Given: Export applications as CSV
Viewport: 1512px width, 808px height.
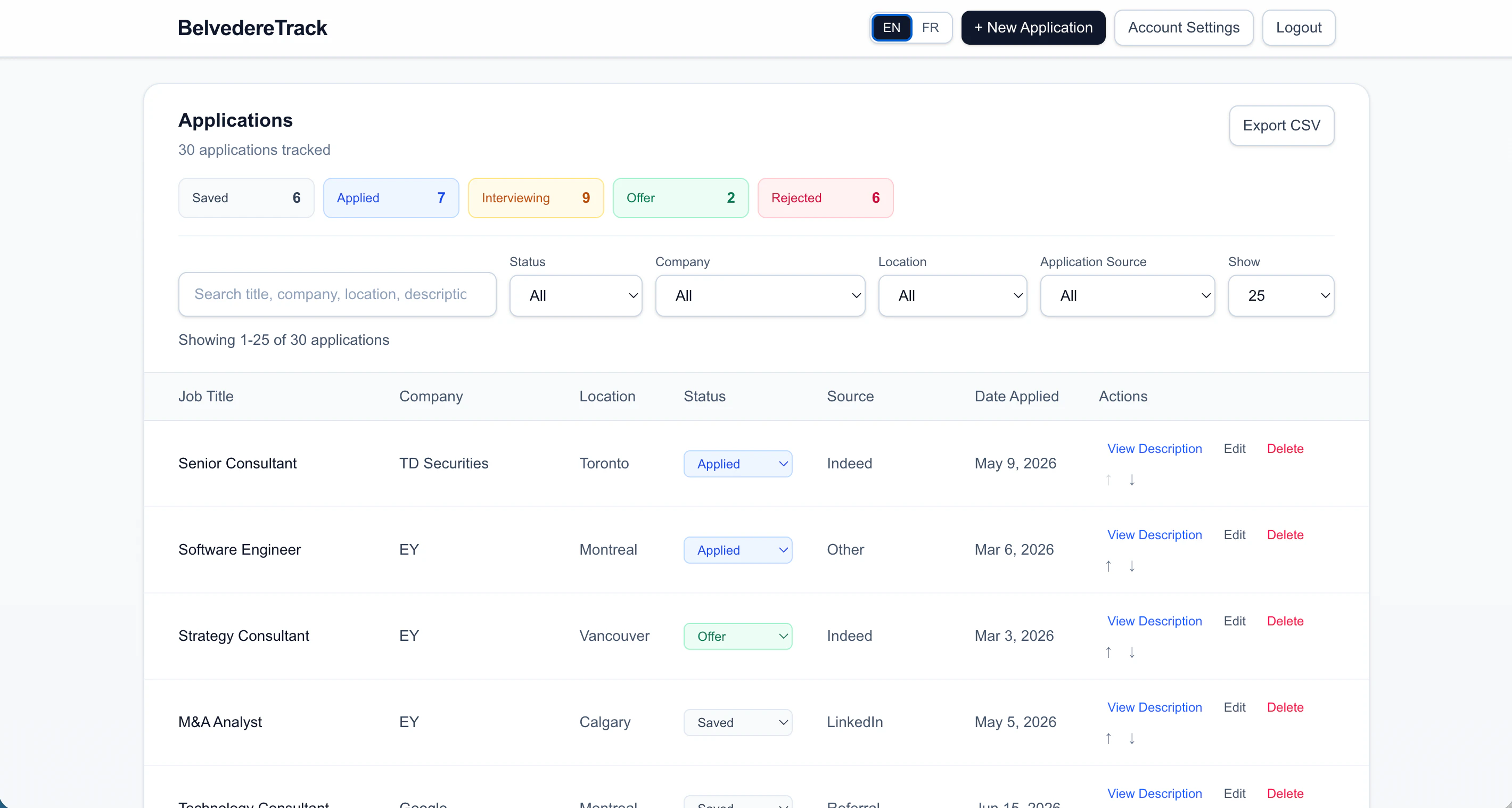Looking at the screenshot, I should point(1281,126).
